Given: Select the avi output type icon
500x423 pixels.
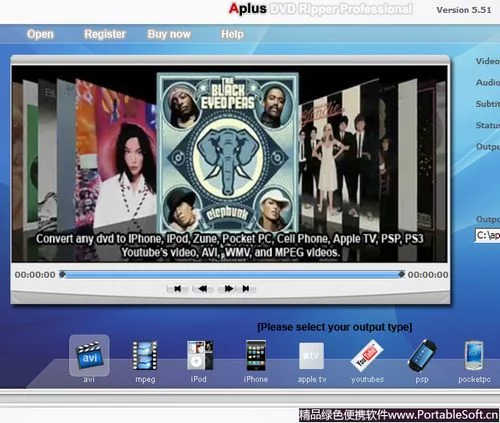Looking at the screenshot, I should coord(89,356).
